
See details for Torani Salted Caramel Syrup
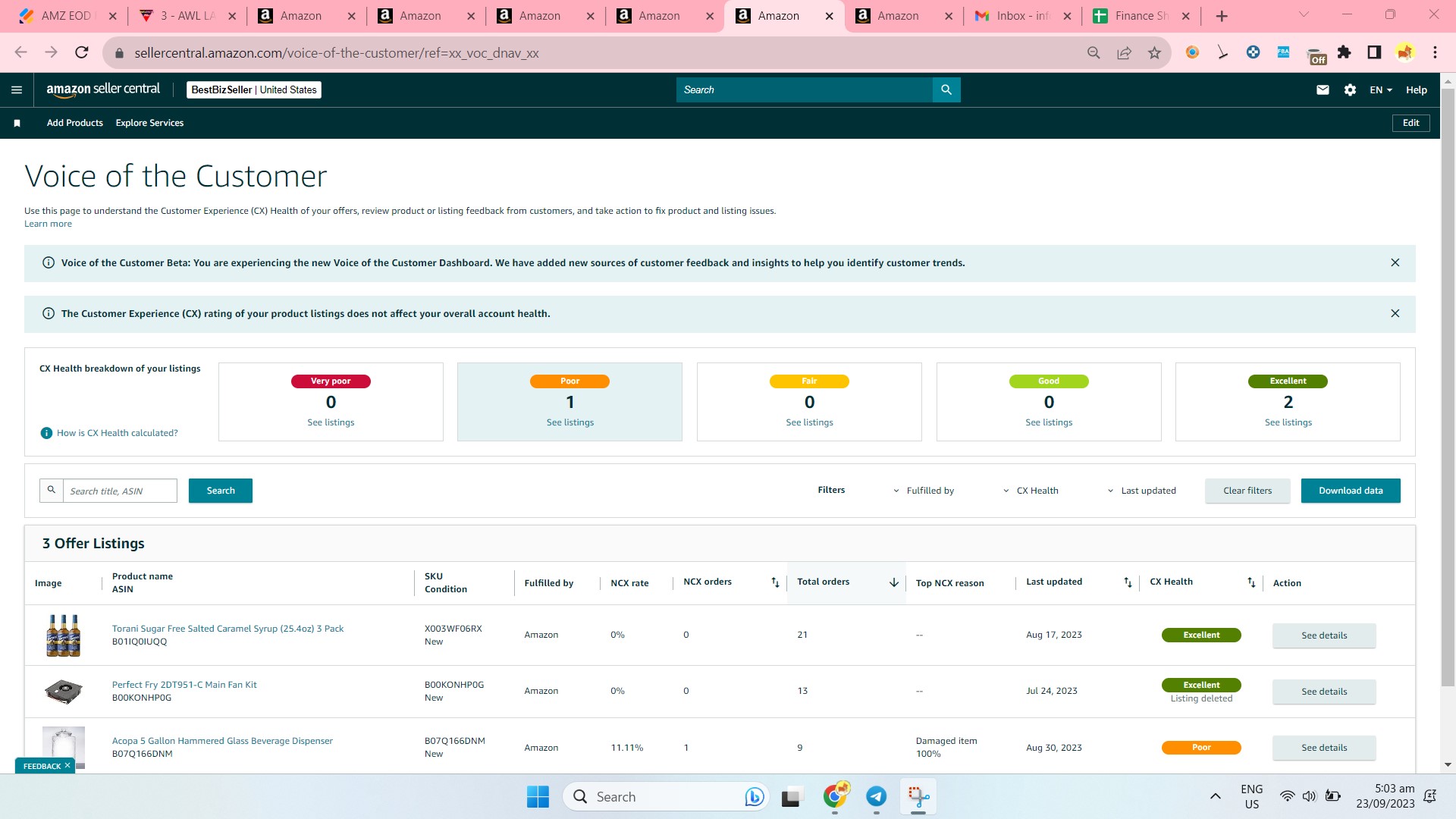(1324, 635)
